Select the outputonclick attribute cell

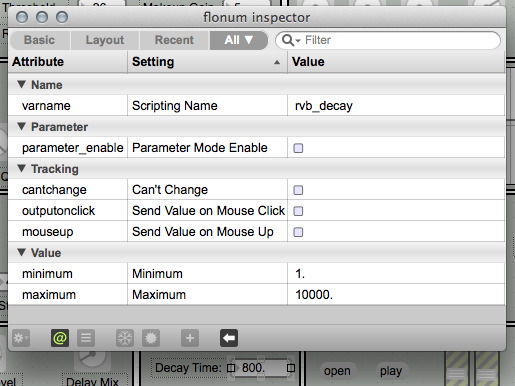68,211
